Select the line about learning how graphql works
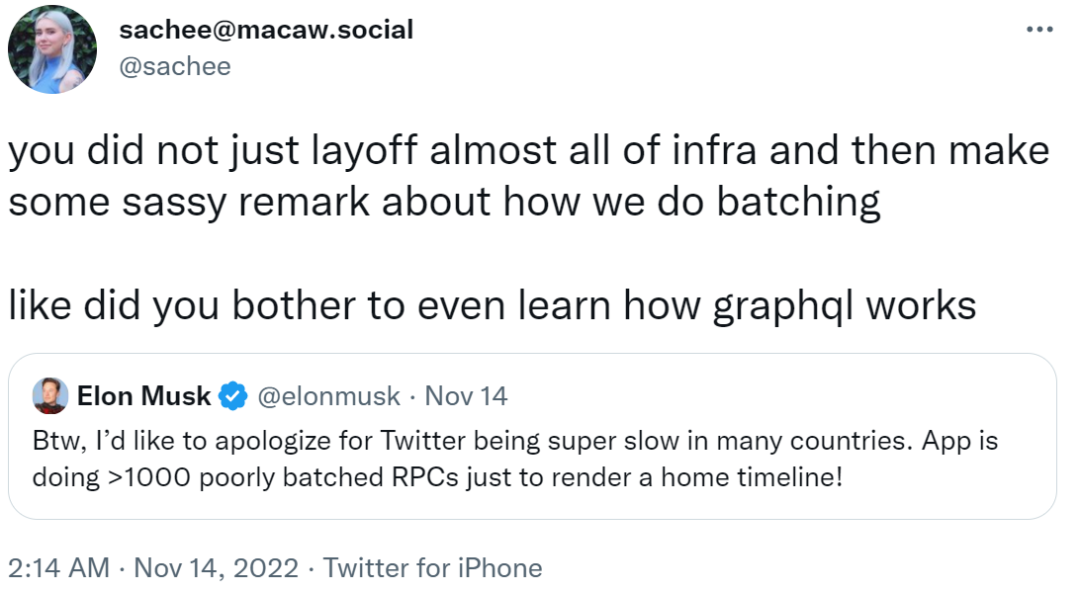 (492, 304)
